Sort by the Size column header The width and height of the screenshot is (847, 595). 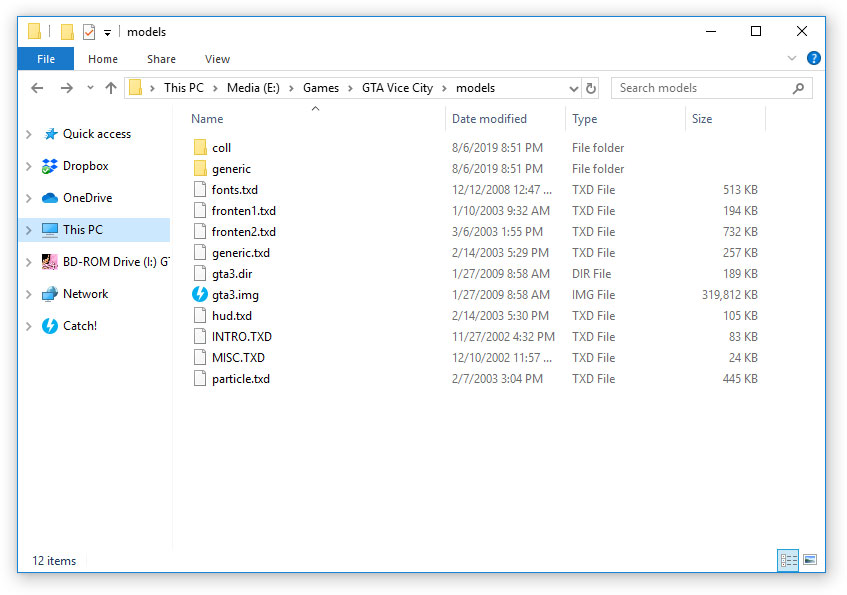pyautogui.click(x=702, y=119)
